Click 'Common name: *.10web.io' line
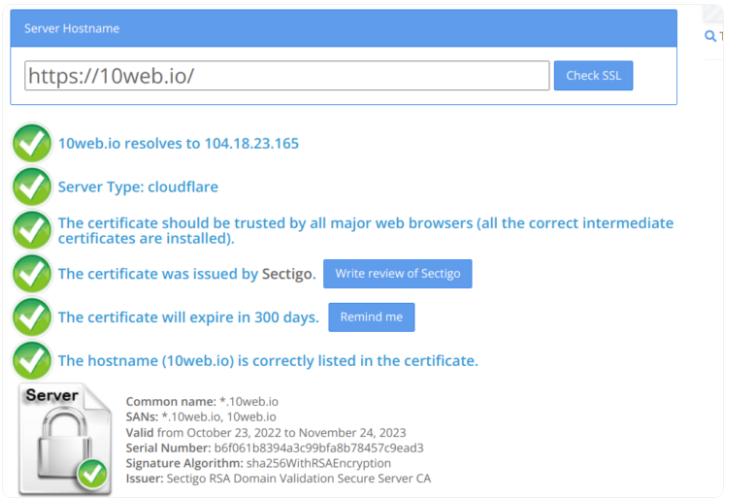 [202, 401]
